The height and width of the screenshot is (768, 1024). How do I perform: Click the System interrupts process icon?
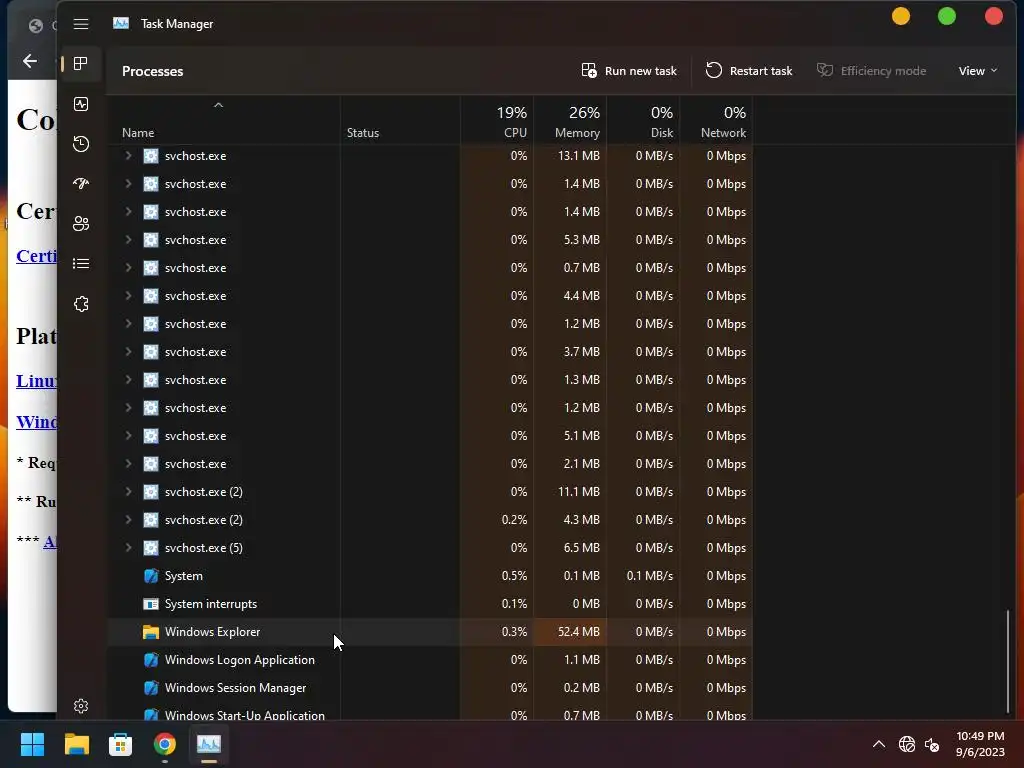point(151,604)
